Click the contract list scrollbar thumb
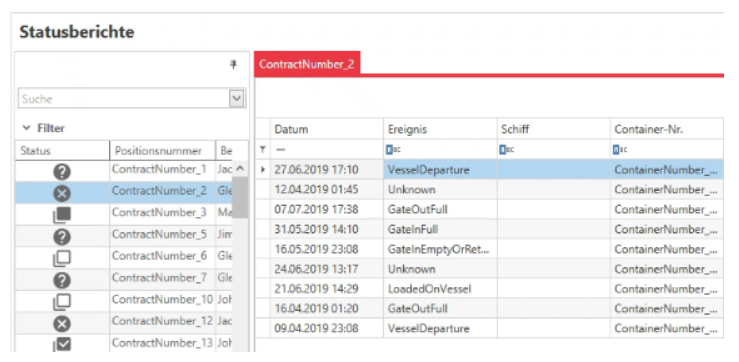The image size is (739, 362). (240, 197)
